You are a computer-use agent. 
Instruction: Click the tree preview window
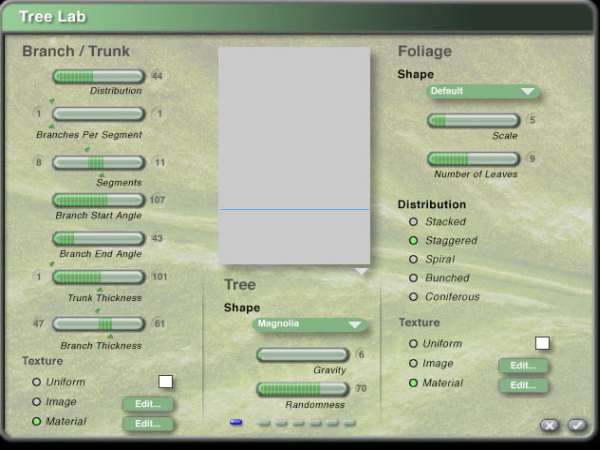pos(294,156)
